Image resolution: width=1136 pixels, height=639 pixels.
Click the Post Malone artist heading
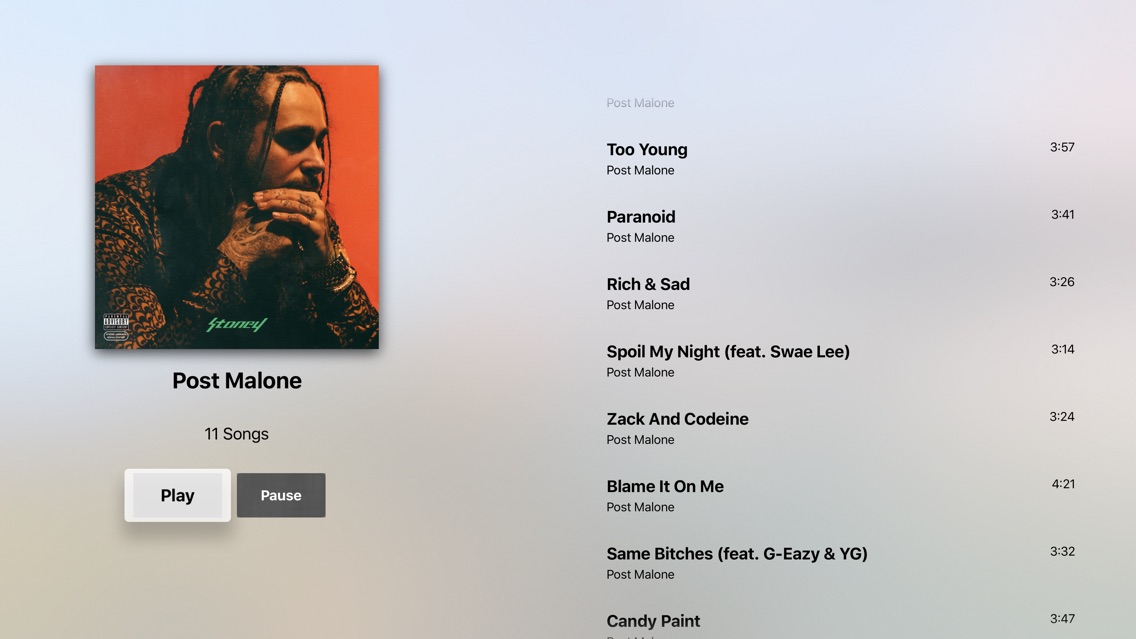[237, 380]
